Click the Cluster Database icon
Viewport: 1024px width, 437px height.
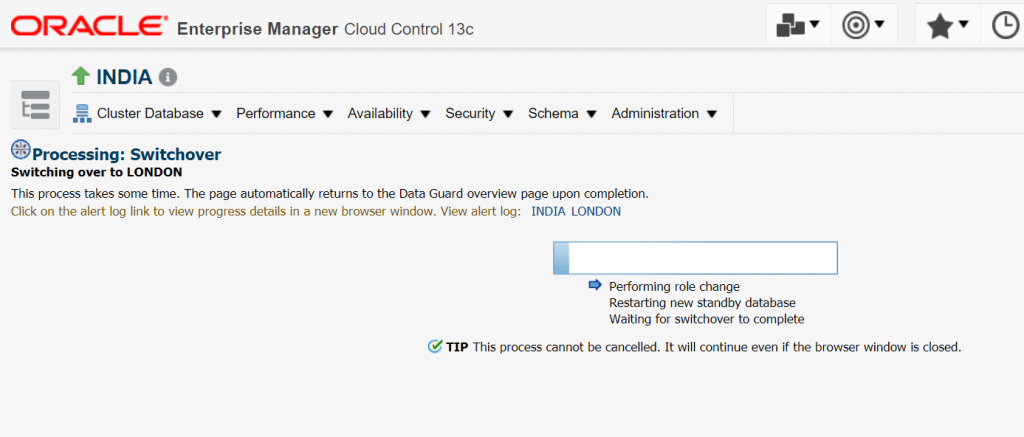click(83, 114)
